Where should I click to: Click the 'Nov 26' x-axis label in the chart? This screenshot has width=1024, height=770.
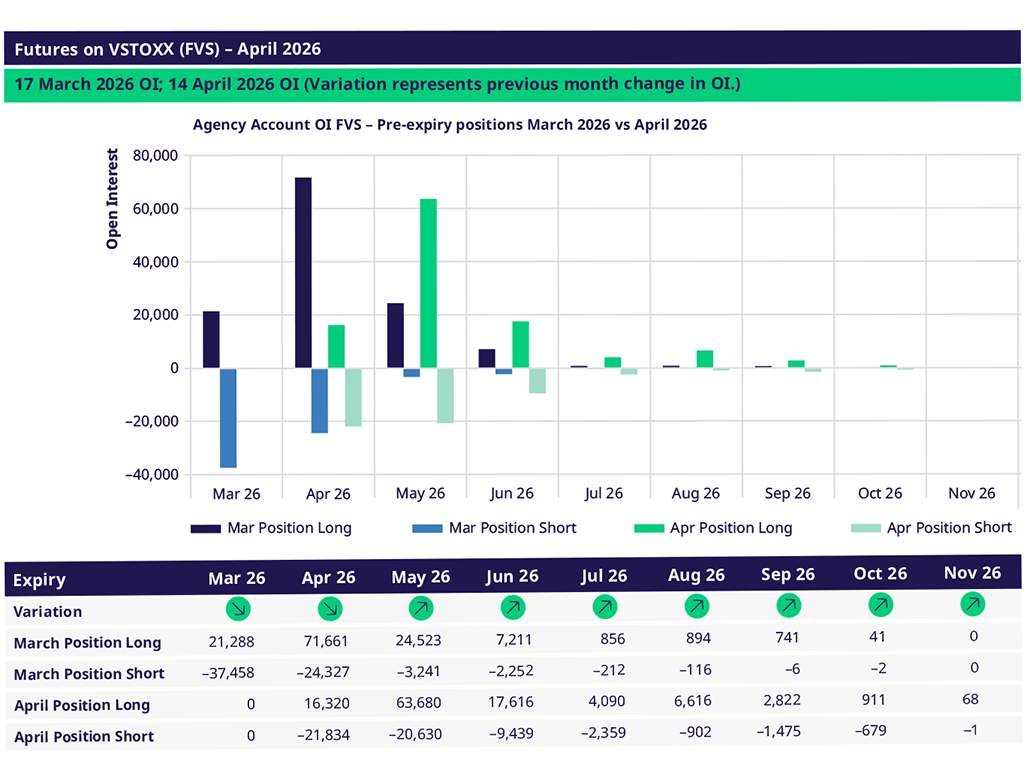972,494
